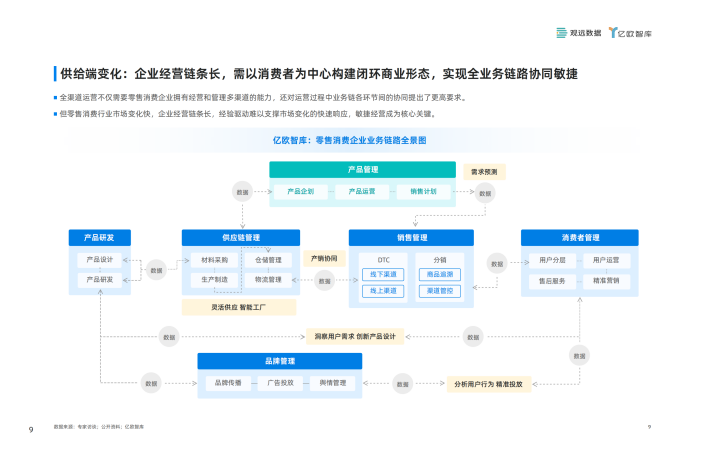Click the 线上渠道 box
Screen dimensions: 710x464
pyautogui.click(x=383, y=291)
